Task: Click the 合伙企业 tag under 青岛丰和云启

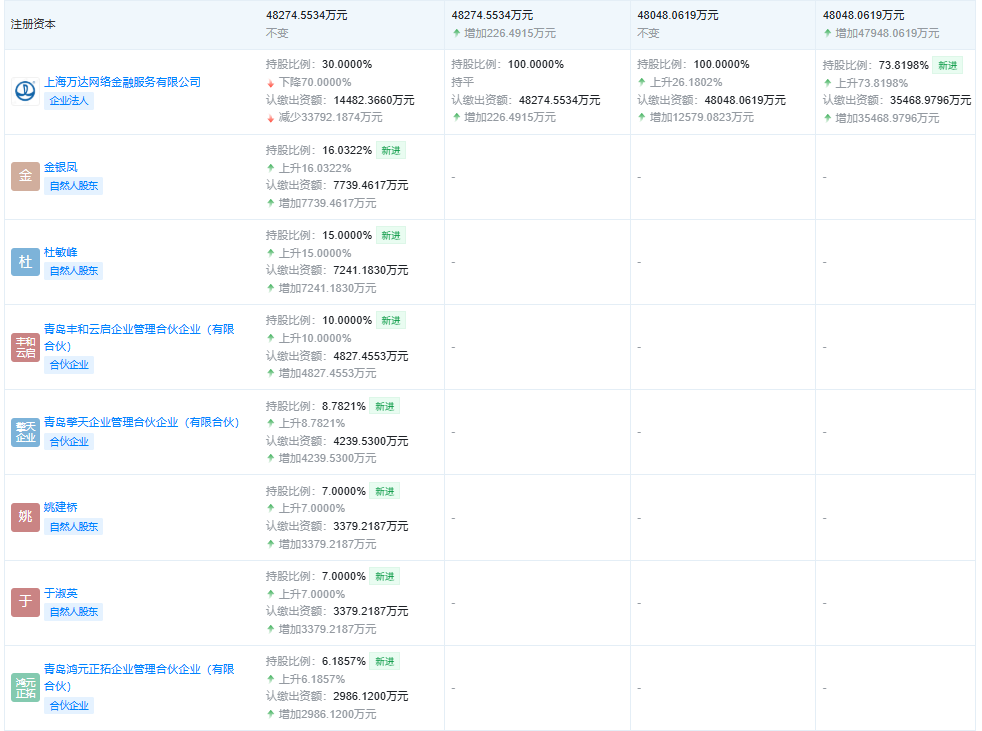Action: click(x=69, y=365)
